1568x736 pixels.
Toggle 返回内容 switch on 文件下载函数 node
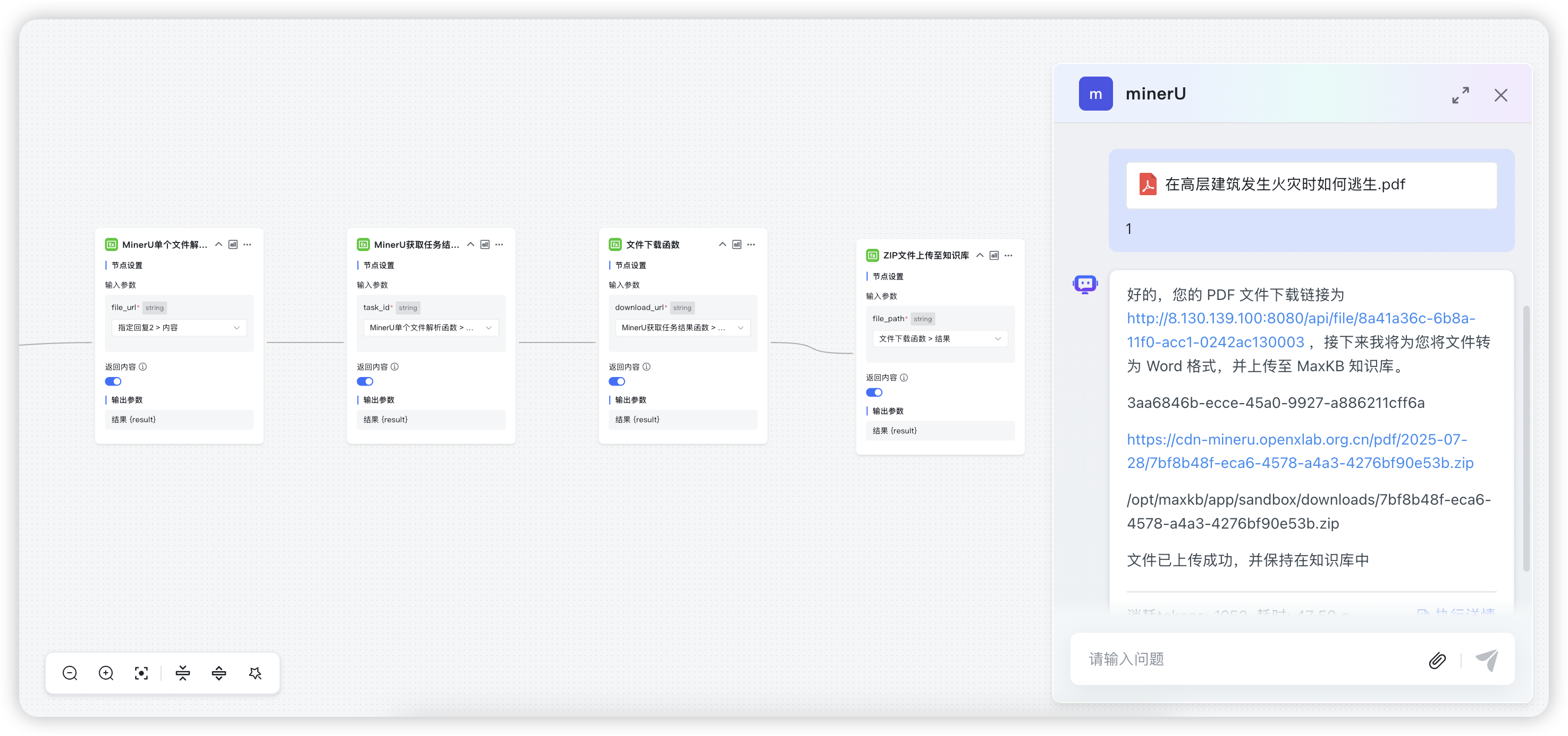coord(617,382)
